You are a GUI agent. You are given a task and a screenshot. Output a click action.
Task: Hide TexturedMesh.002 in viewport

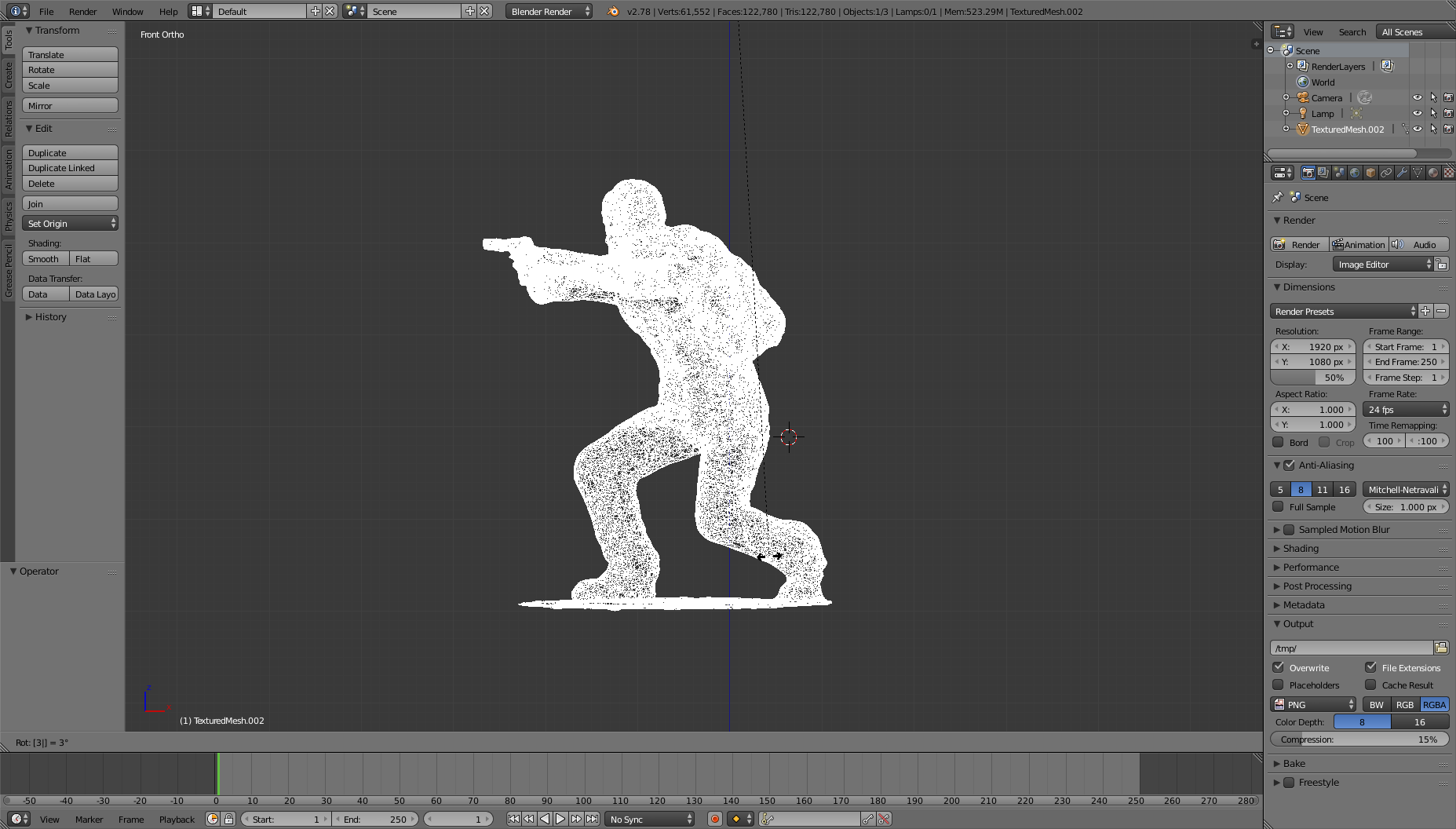1418,129
